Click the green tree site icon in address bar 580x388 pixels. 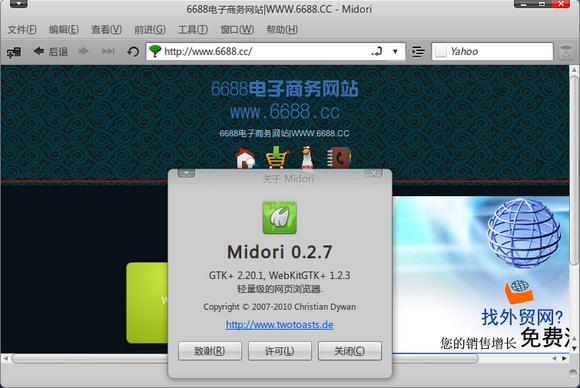155,51
